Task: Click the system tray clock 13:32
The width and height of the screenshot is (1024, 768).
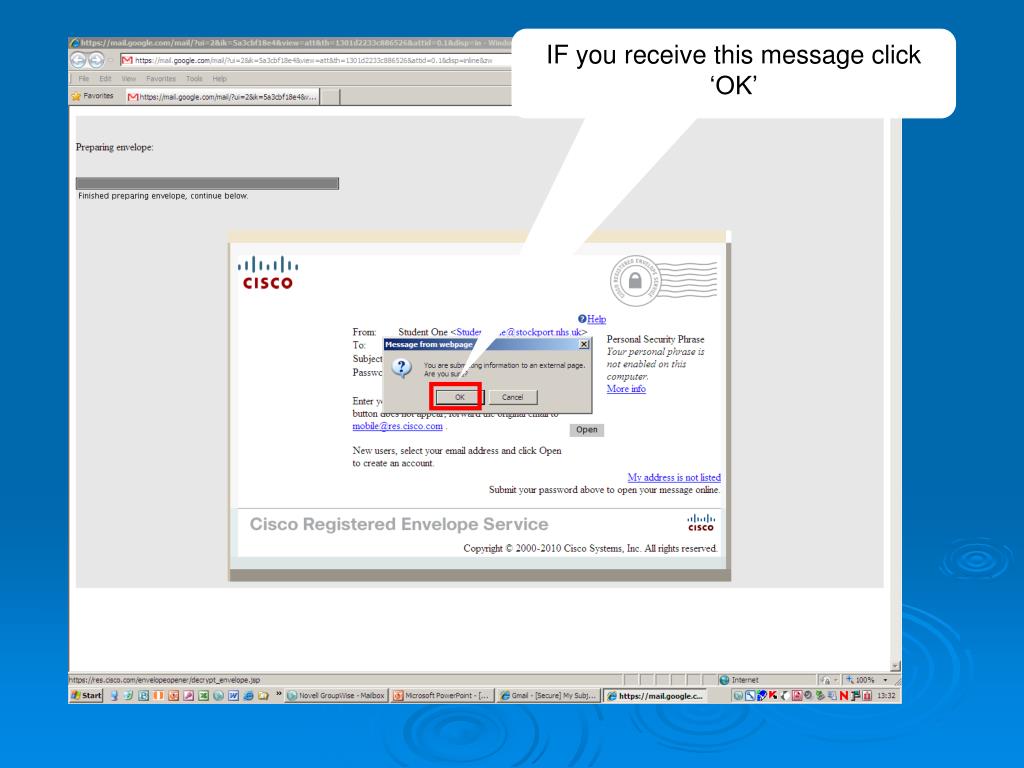Action: [886, 696]
